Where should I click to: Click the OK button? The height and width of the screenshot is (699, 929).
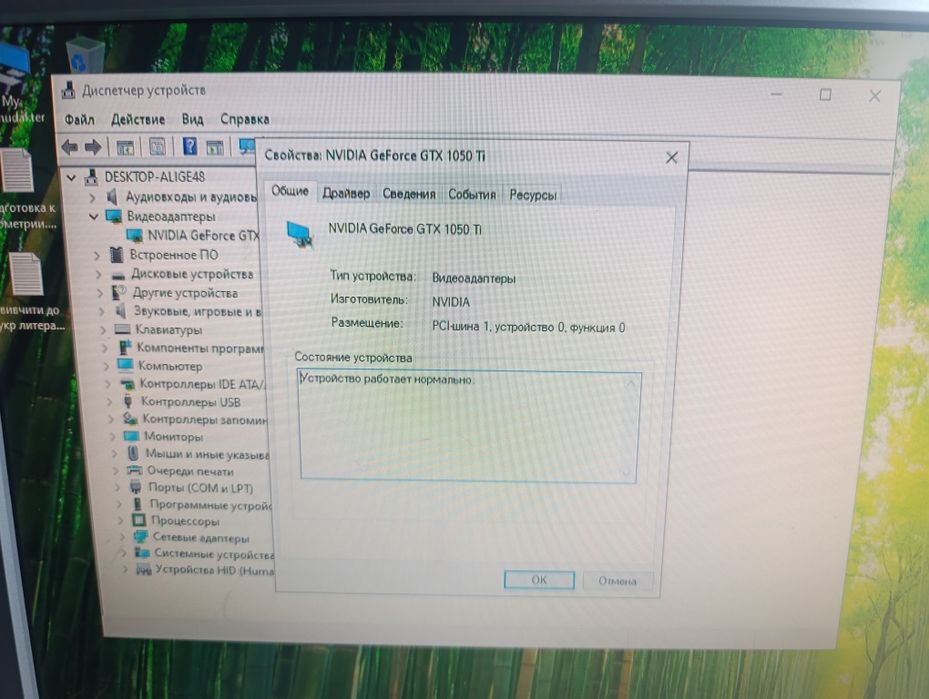(539, 580)
